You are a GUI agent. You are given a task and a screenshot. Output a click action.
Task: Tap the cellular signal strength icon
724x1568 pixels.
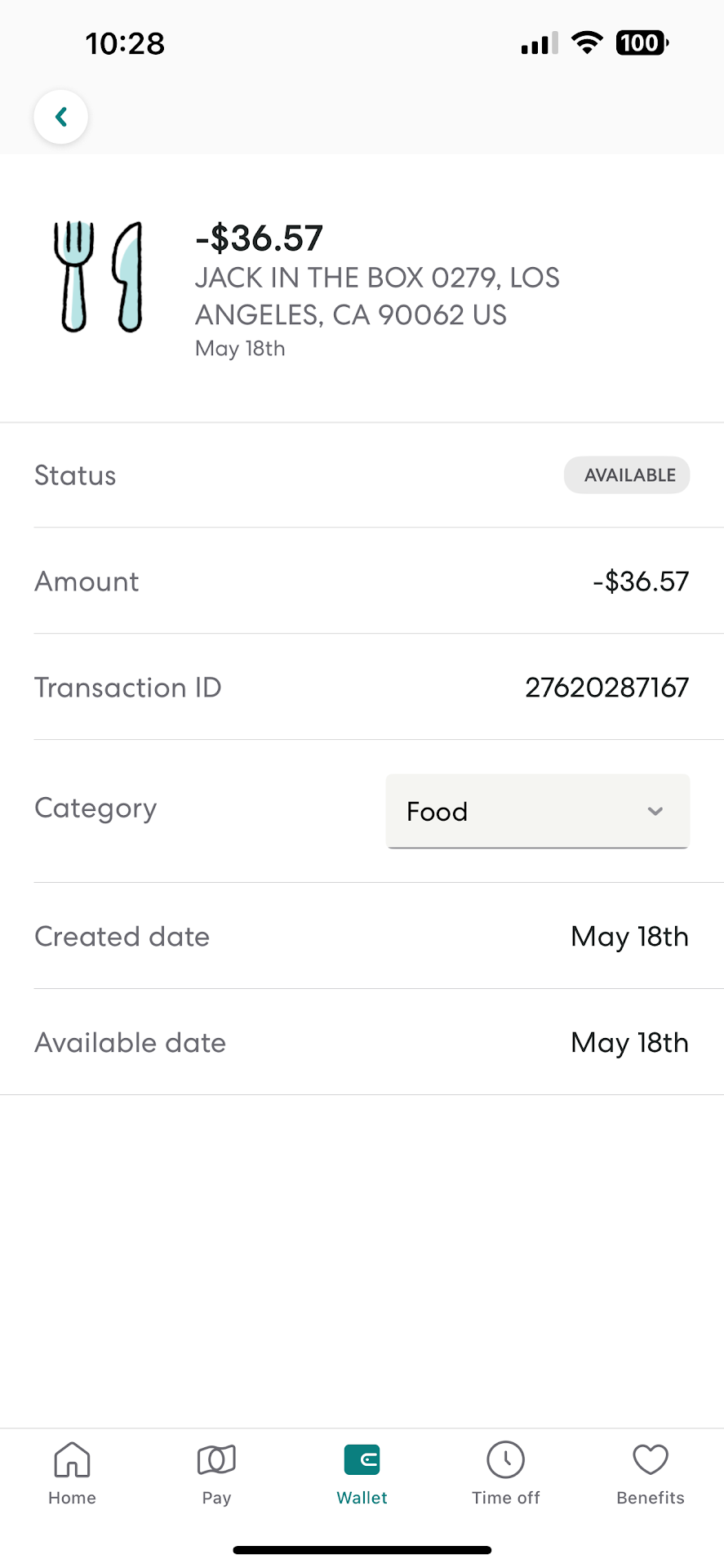click(539, 42)
